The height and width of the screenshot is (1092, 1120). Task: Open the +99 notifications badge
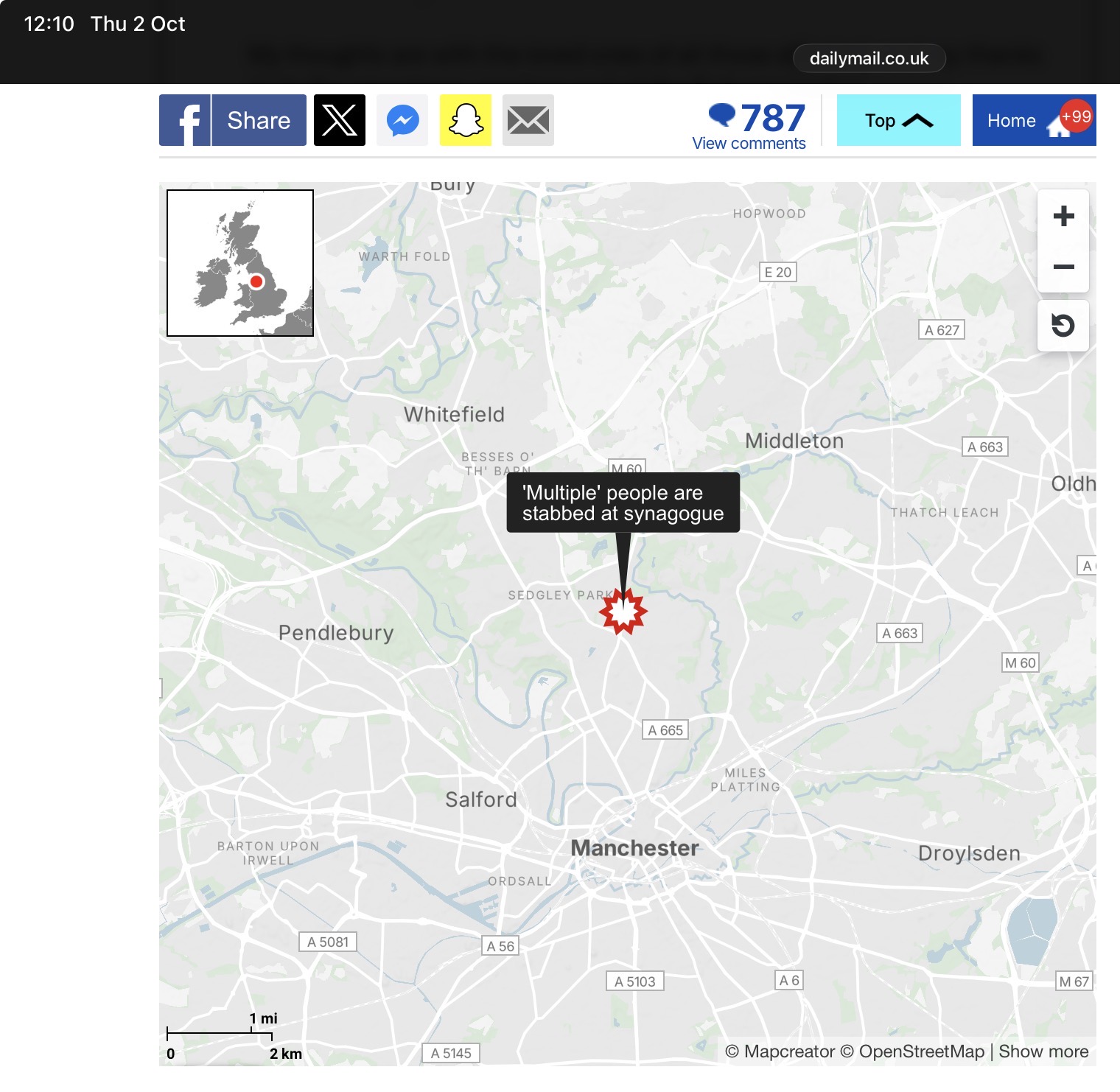tap(1076, 116)
